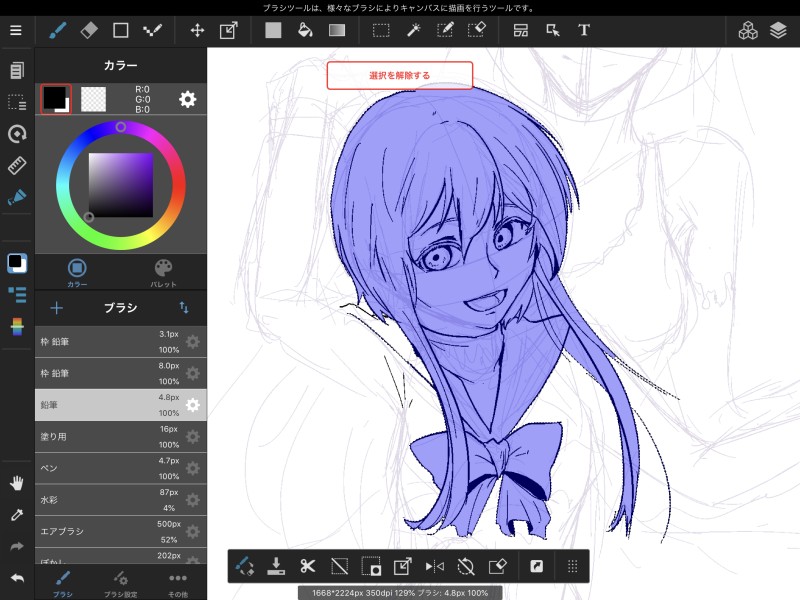Click the hue ring handle on color wheel
800x600 pixels.
click(x=120, y=127)
